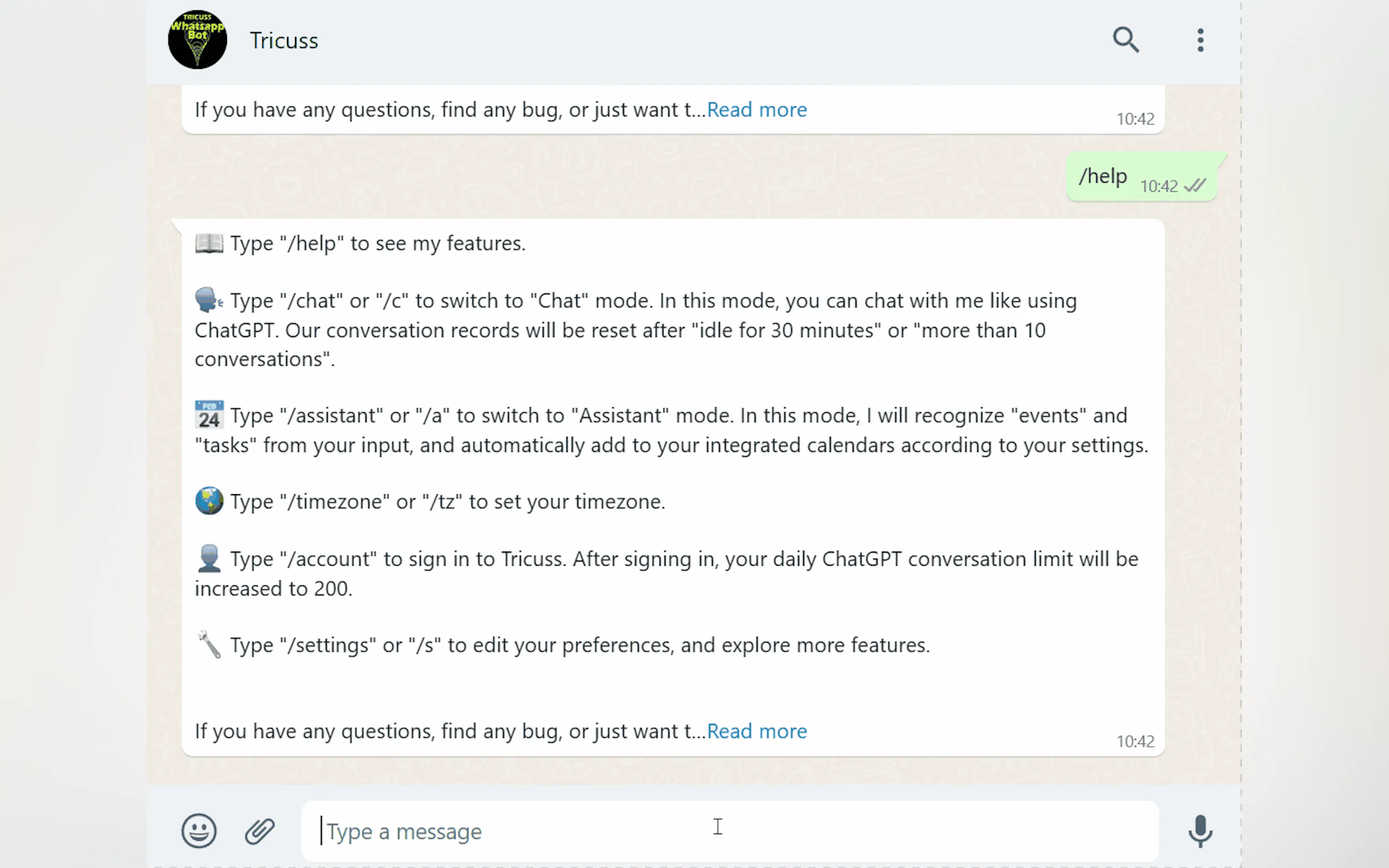This screenshot has height=868, width=1389.
Task: Click the paperclip attach icon
Action: click(x=260, y=831)
